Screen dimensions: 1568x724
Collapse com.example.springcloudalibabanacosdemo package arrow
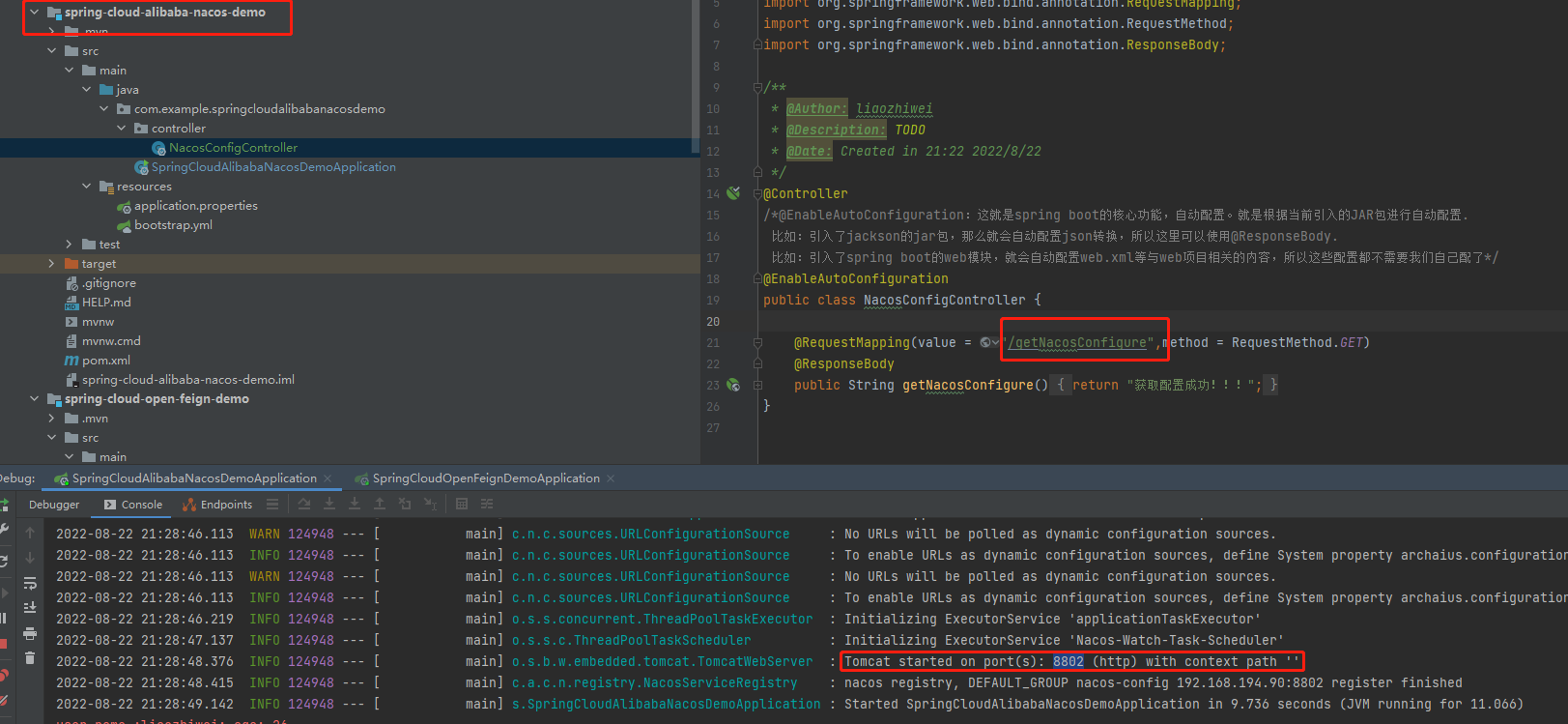(104, 109)
